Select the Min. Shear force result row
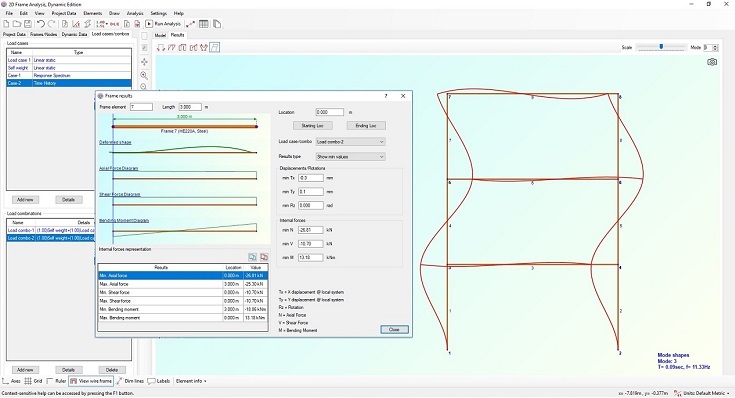 point(183,293)
